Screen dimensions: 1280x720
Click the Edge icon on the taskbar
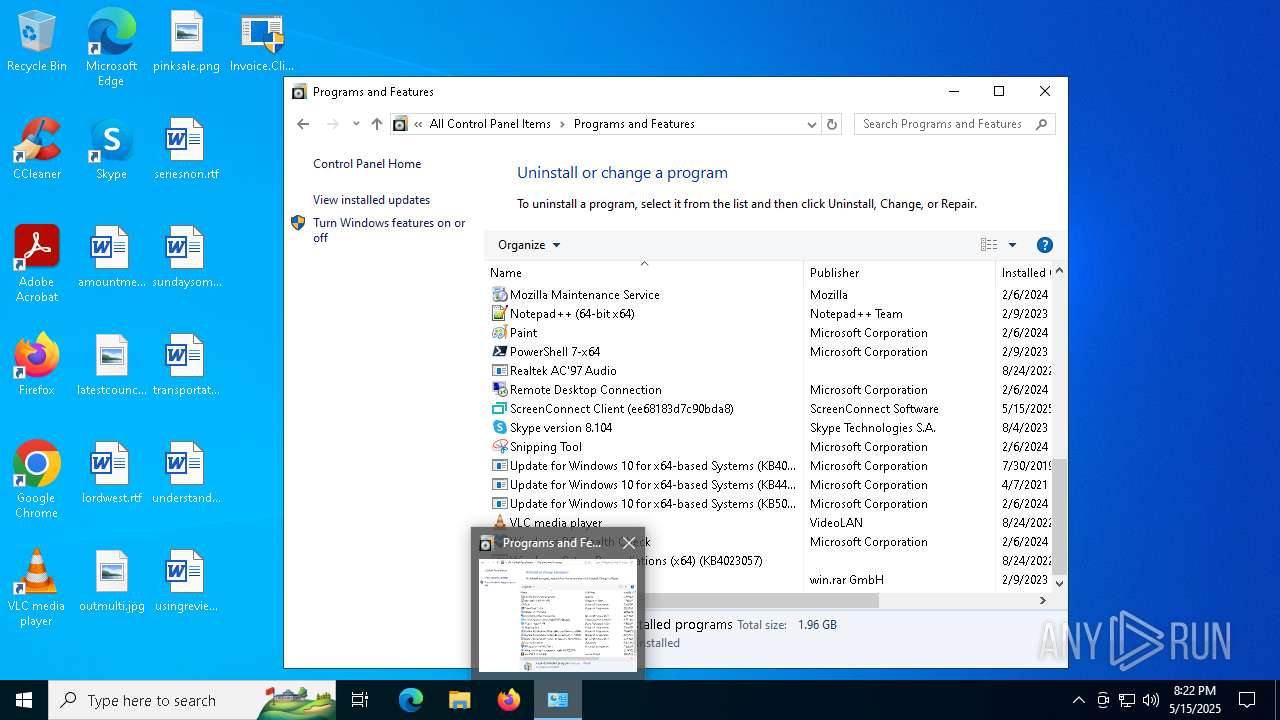pyautogui.click(x=411, y=700)
